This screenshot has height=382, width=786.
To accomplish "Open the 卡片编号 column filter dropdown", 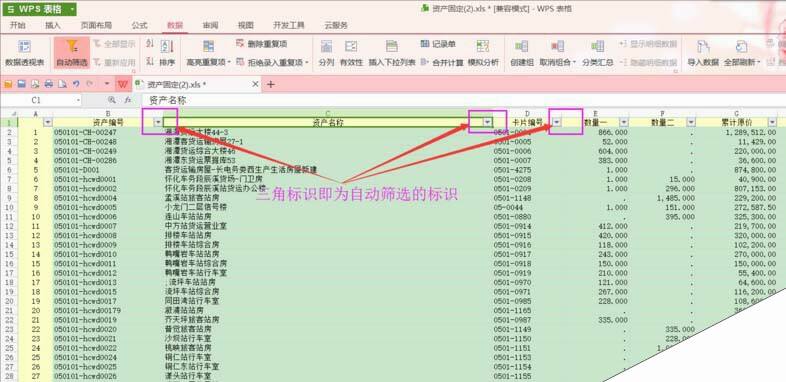I will pyautogui.click(x=556, y=122).
